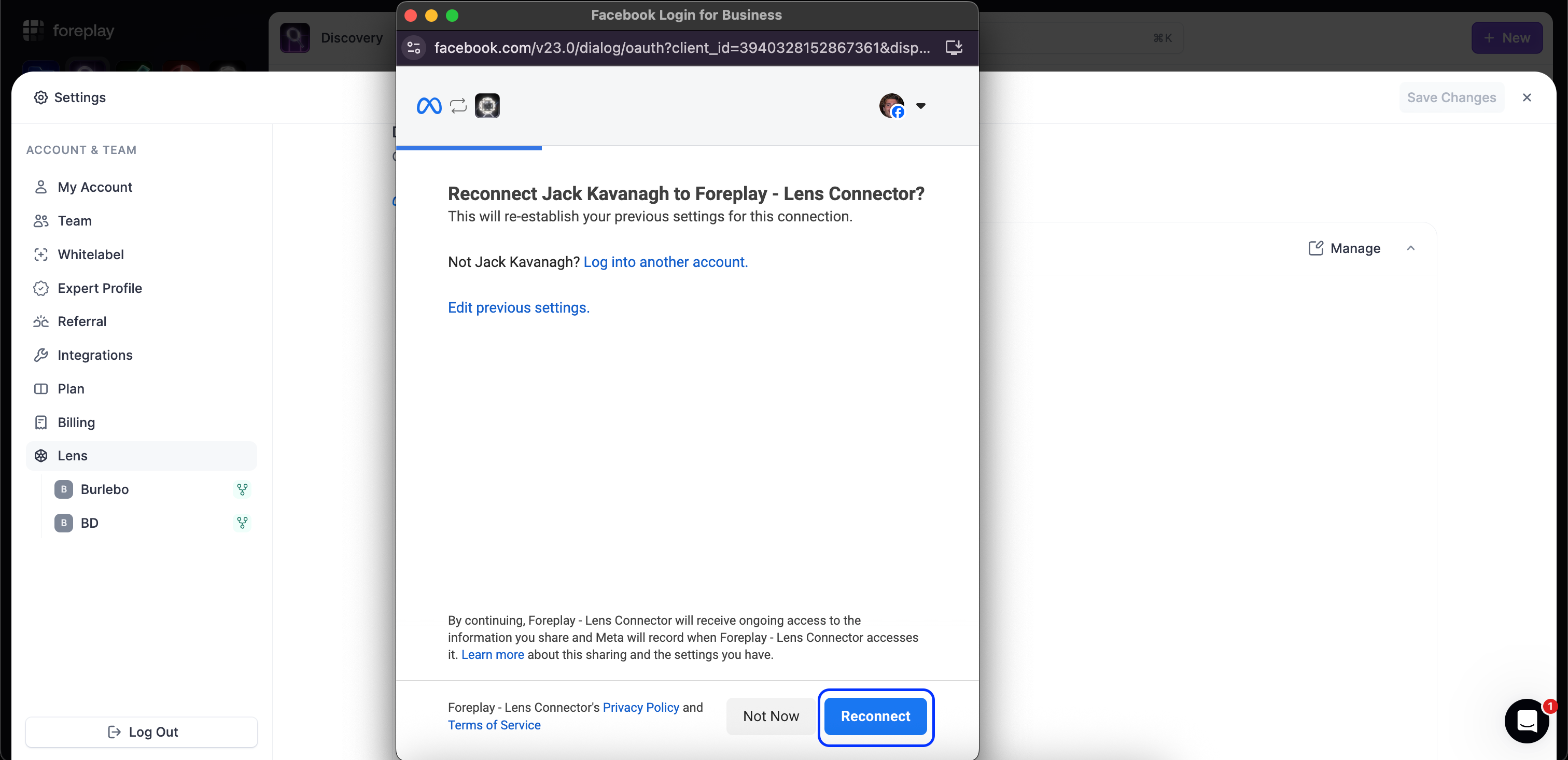Close the Settings panel with X
The image size is (1568, 760).
[1527, 97]
